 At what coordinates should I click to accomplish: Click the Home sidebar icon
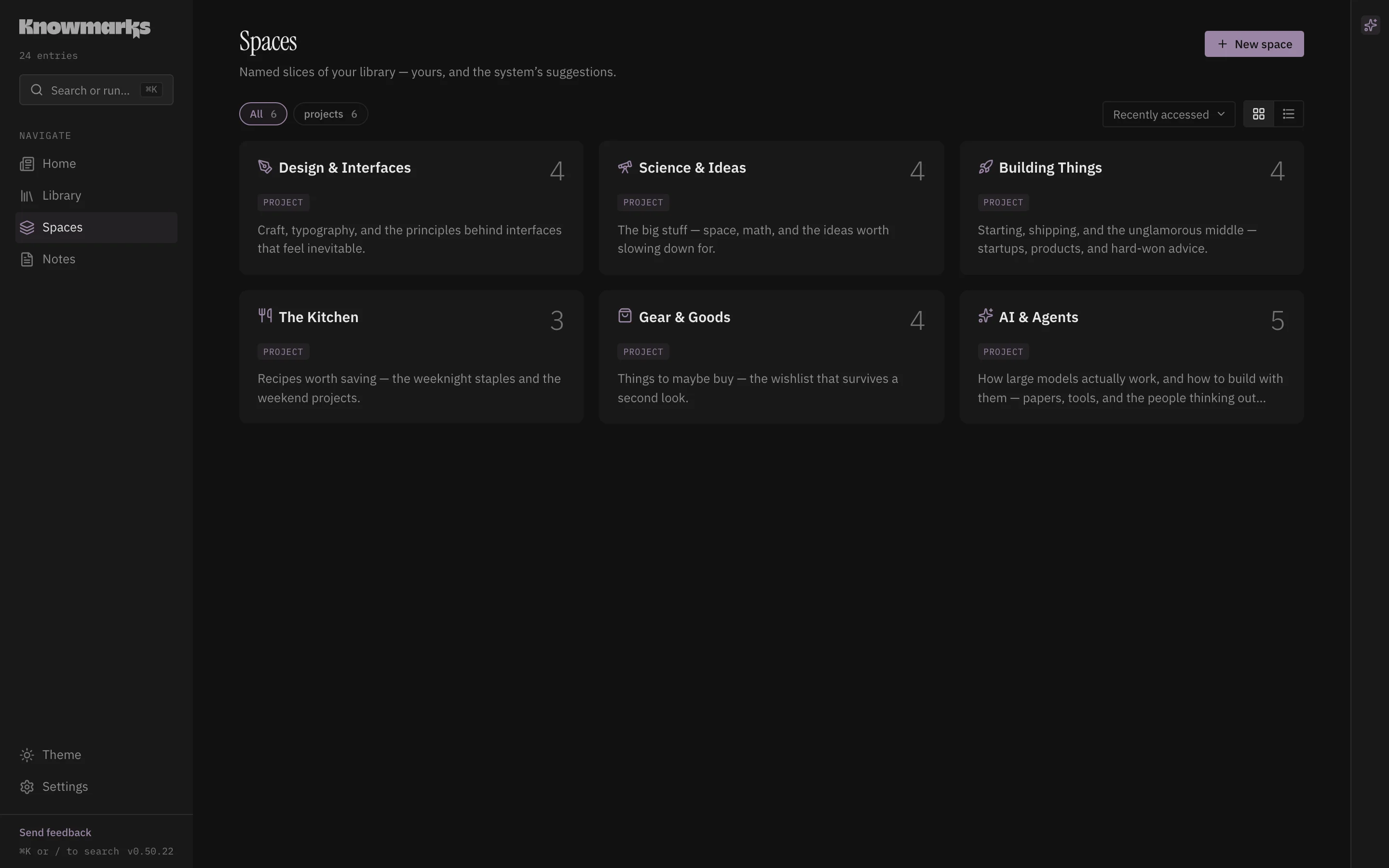(27, 164)
